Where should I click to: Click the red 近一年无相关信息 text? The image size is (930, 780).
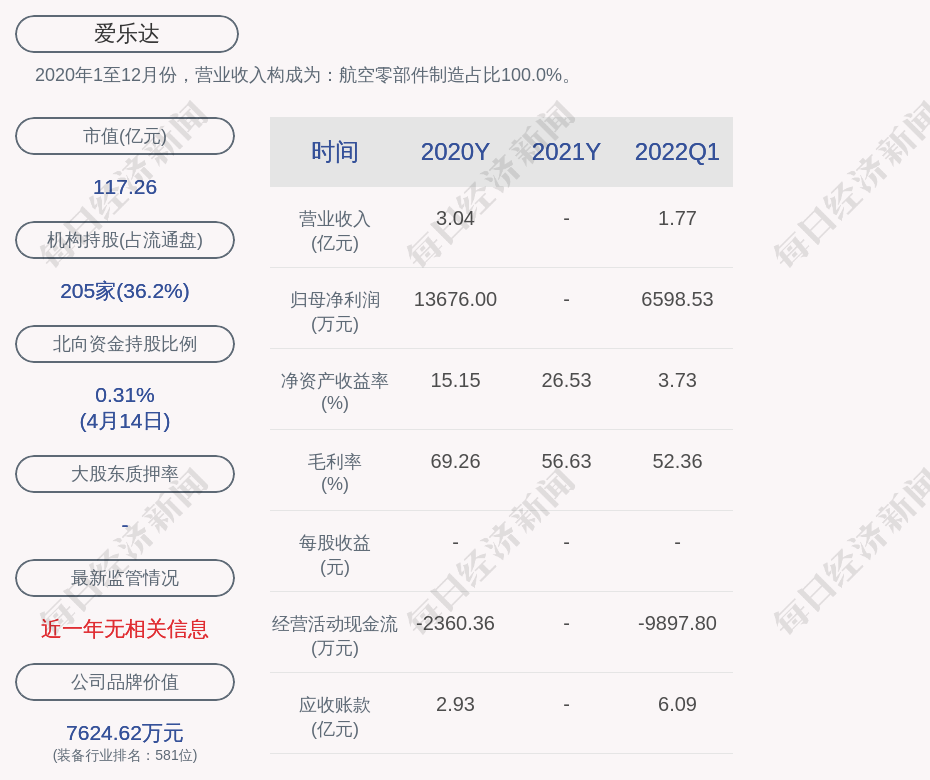click(x=125, y=629)
